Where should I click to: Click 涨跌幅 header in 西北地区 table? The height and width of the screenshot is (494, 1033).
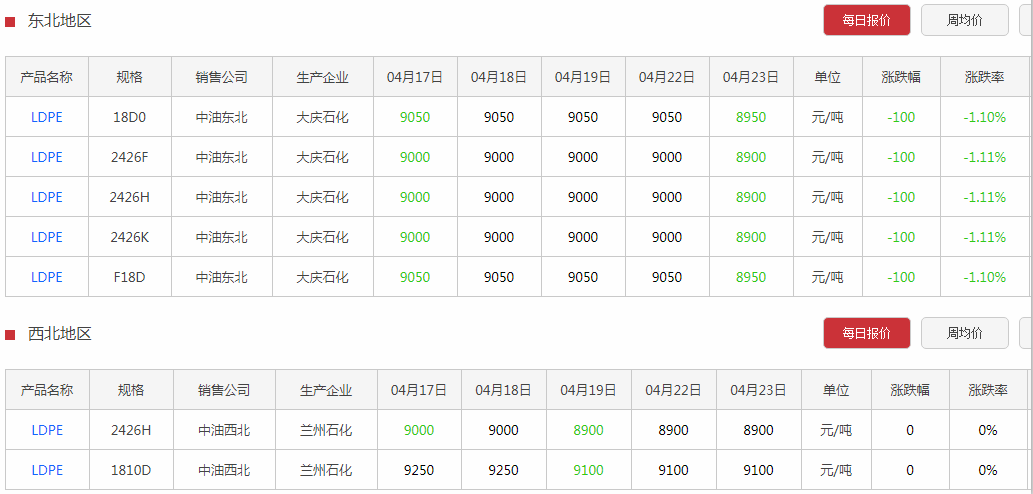(x=910, y=390)
